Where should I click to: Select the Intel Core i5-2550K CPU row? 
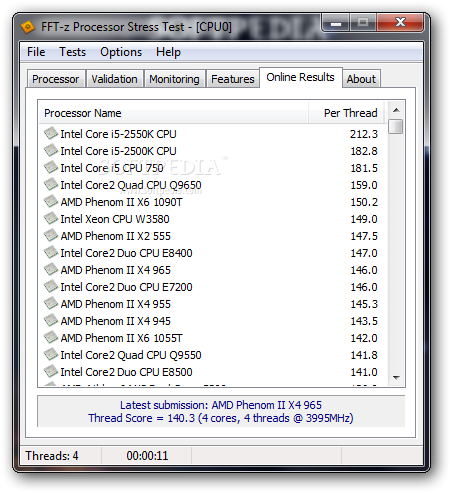tap(213, 134)
